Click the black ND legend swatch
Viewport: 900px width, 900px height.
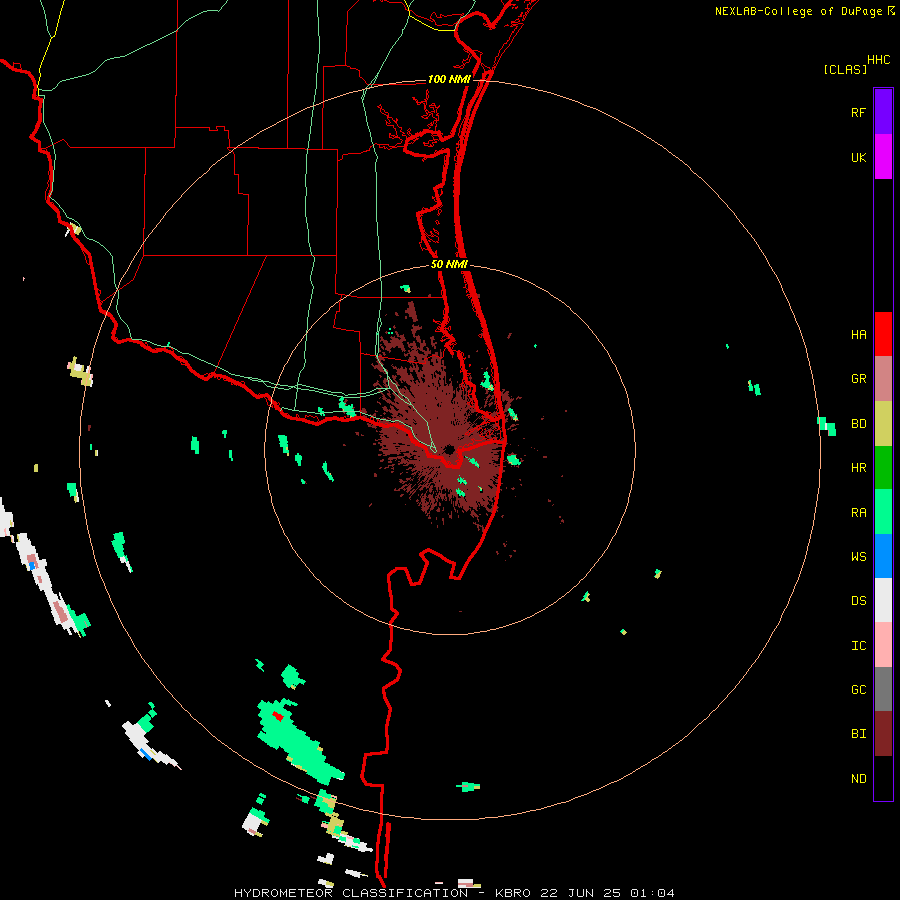tap(883, 778)
